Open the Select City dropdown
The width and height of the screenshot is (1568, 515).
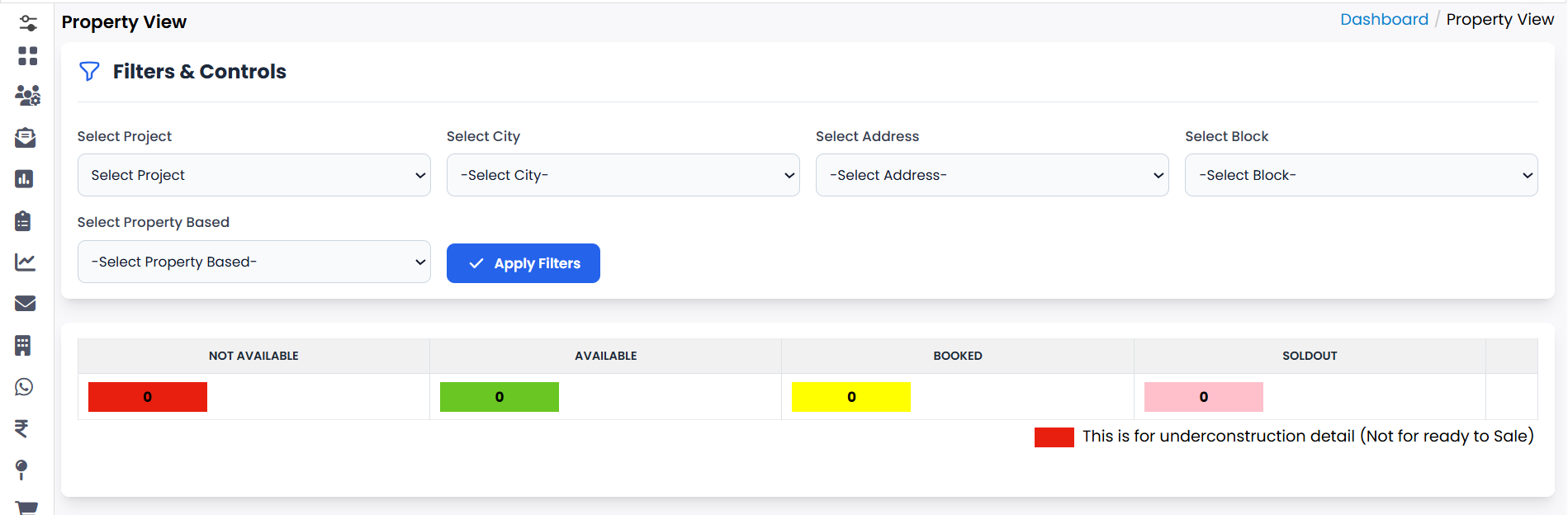pos(623,175)
